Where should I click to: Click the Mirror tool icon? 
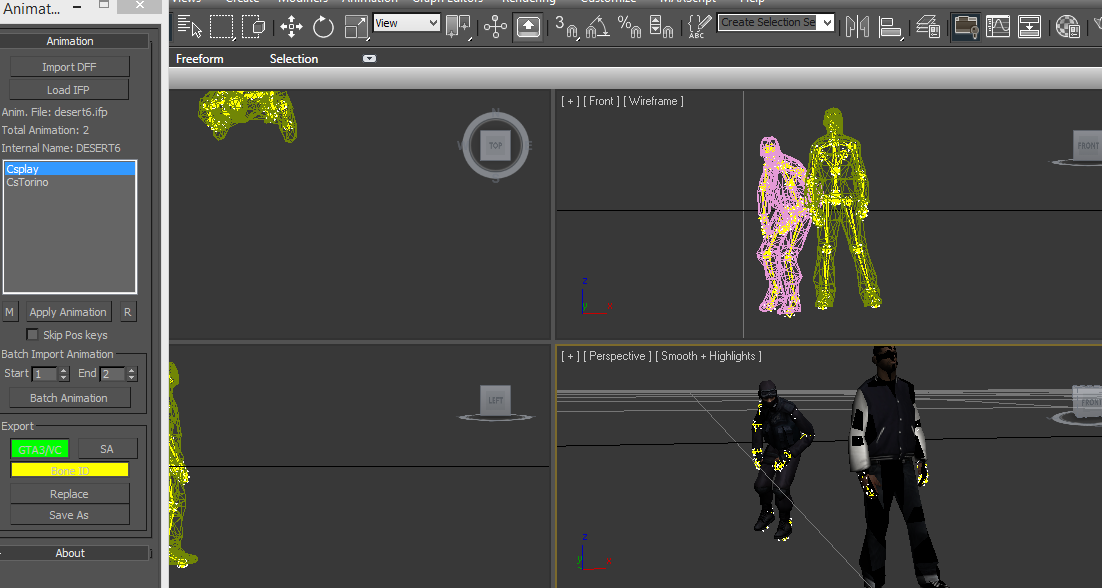point(857,27)
